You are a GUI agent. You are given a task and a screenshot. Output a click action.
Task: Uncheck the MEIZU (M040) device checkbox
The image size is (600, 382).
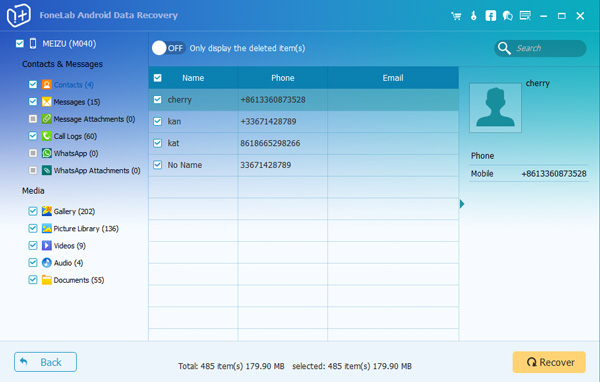[x=20, y=44]
